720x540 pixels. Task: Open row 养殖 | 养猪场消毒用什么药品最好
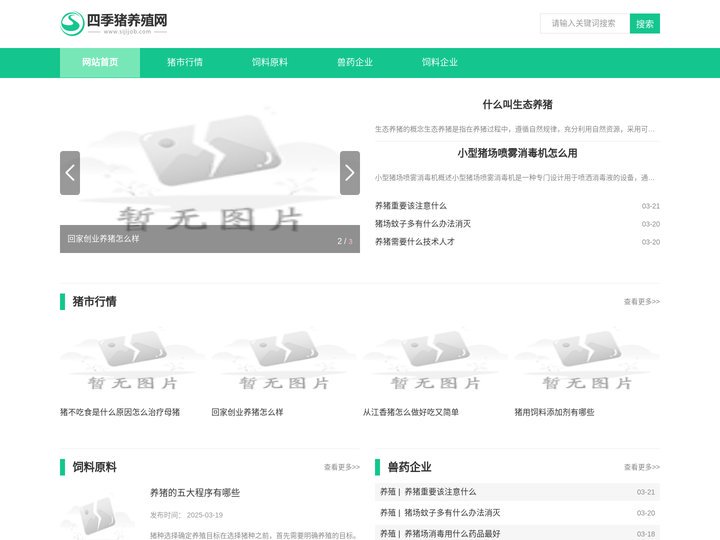coord(518,534)
